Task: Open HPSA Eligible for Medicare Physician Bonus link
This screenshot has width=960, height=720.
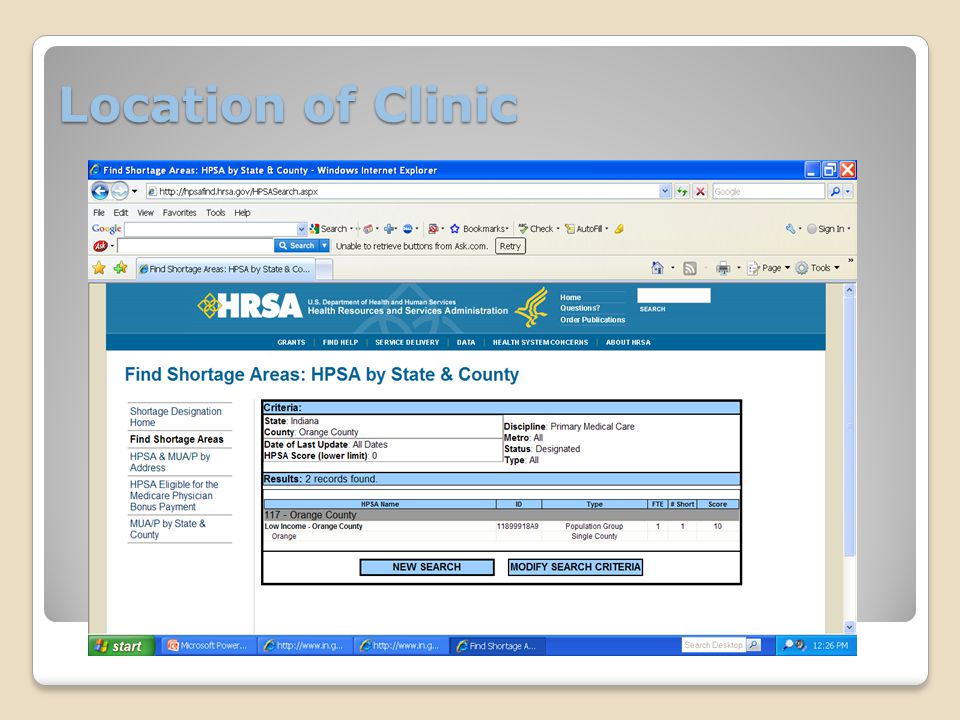Action: click(174, 495)
